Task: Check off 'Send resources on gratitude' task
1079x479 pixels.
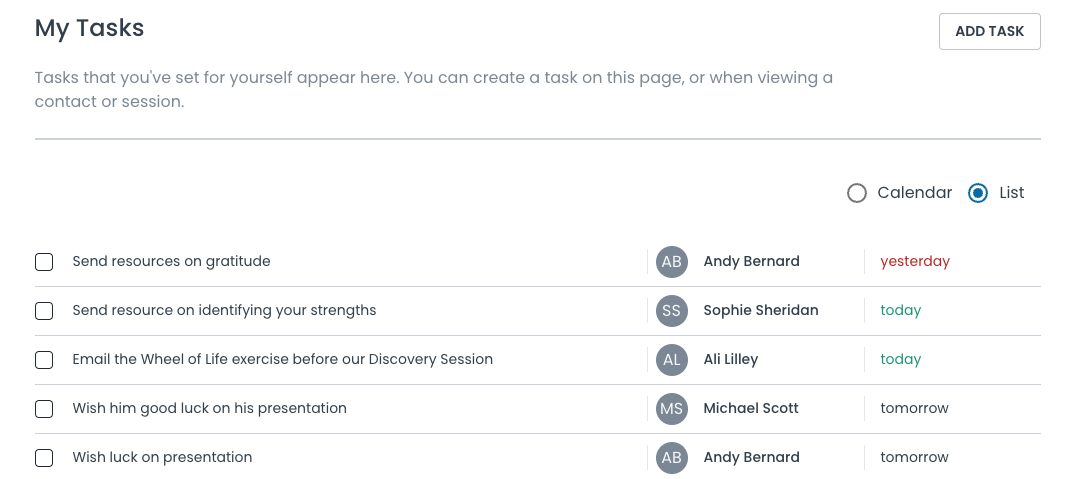Action: pos(44,262)
